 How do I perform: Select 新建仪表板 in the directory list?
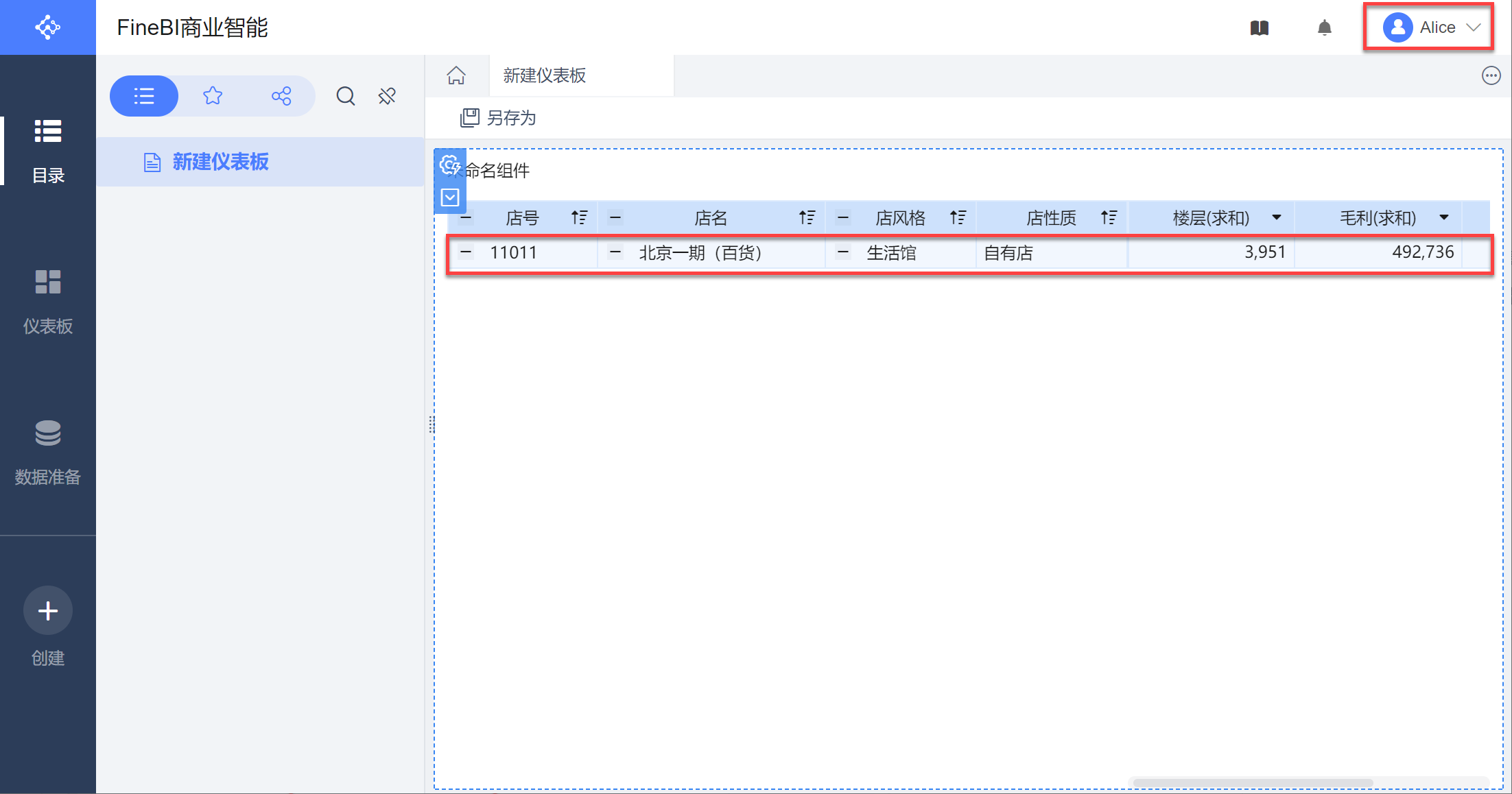[x=220, y=162]
